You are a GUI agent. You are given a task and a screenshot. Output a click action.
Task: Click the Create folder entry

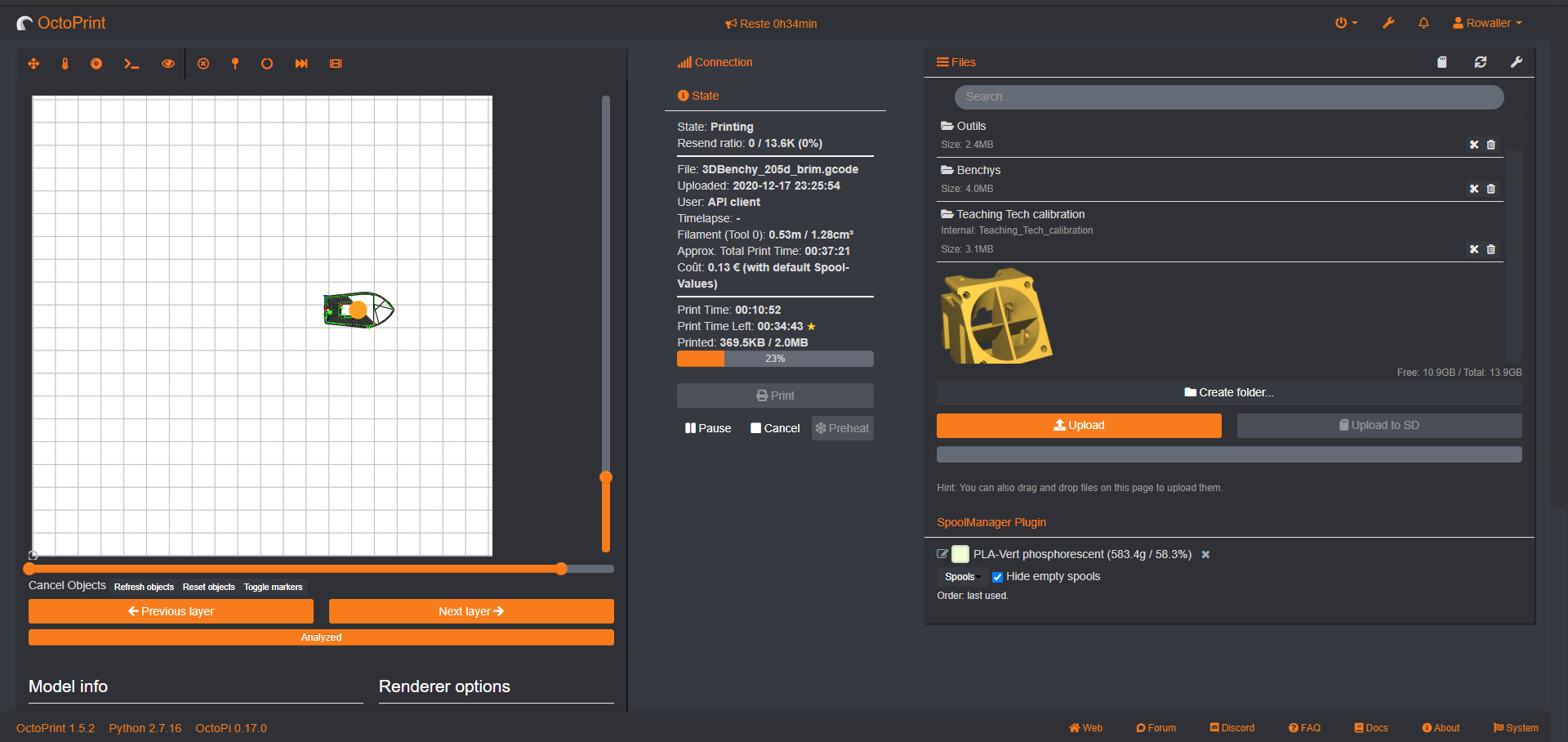tap(1228, 392)
